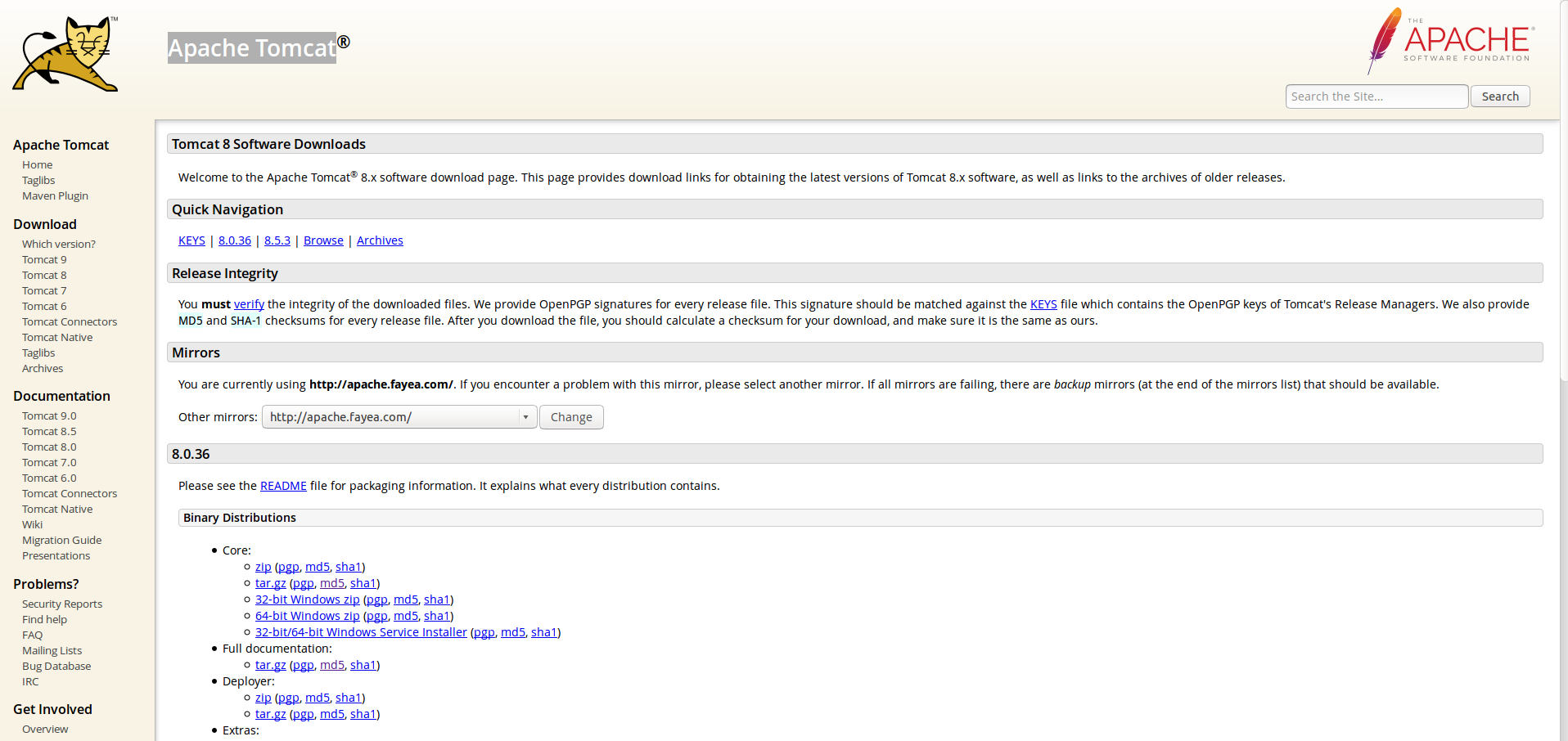Open the Other mirrors dropdown

[399, 417]
